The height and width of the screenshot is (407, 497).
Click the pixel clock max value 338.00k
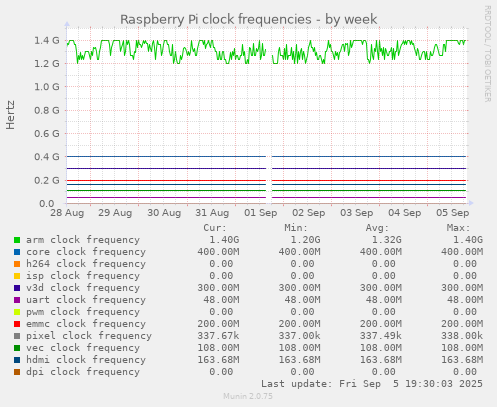point(462,336)
